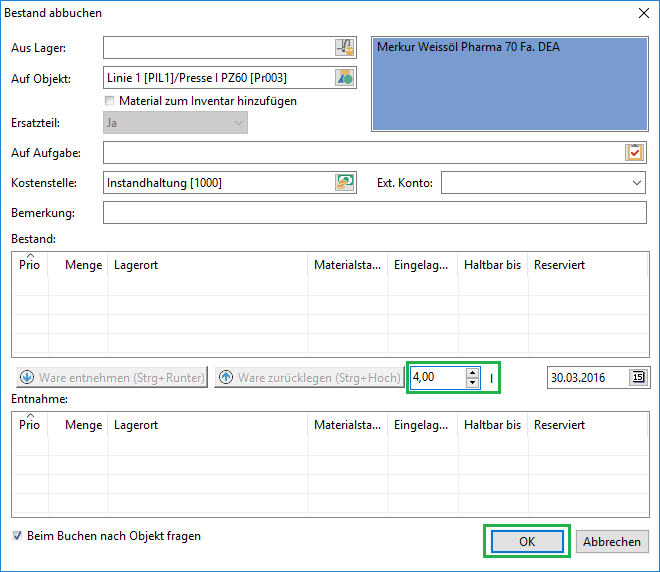
Task: Sort Entnahme table by Prio column
Action: pos(29,425)
